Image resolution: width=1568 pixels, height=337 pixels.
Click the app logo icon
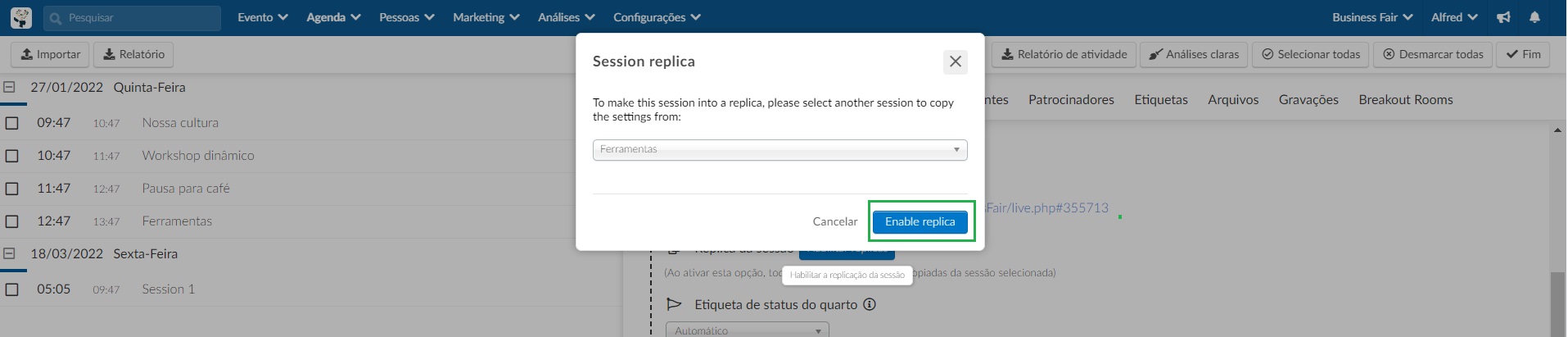[x=21, y=17]
